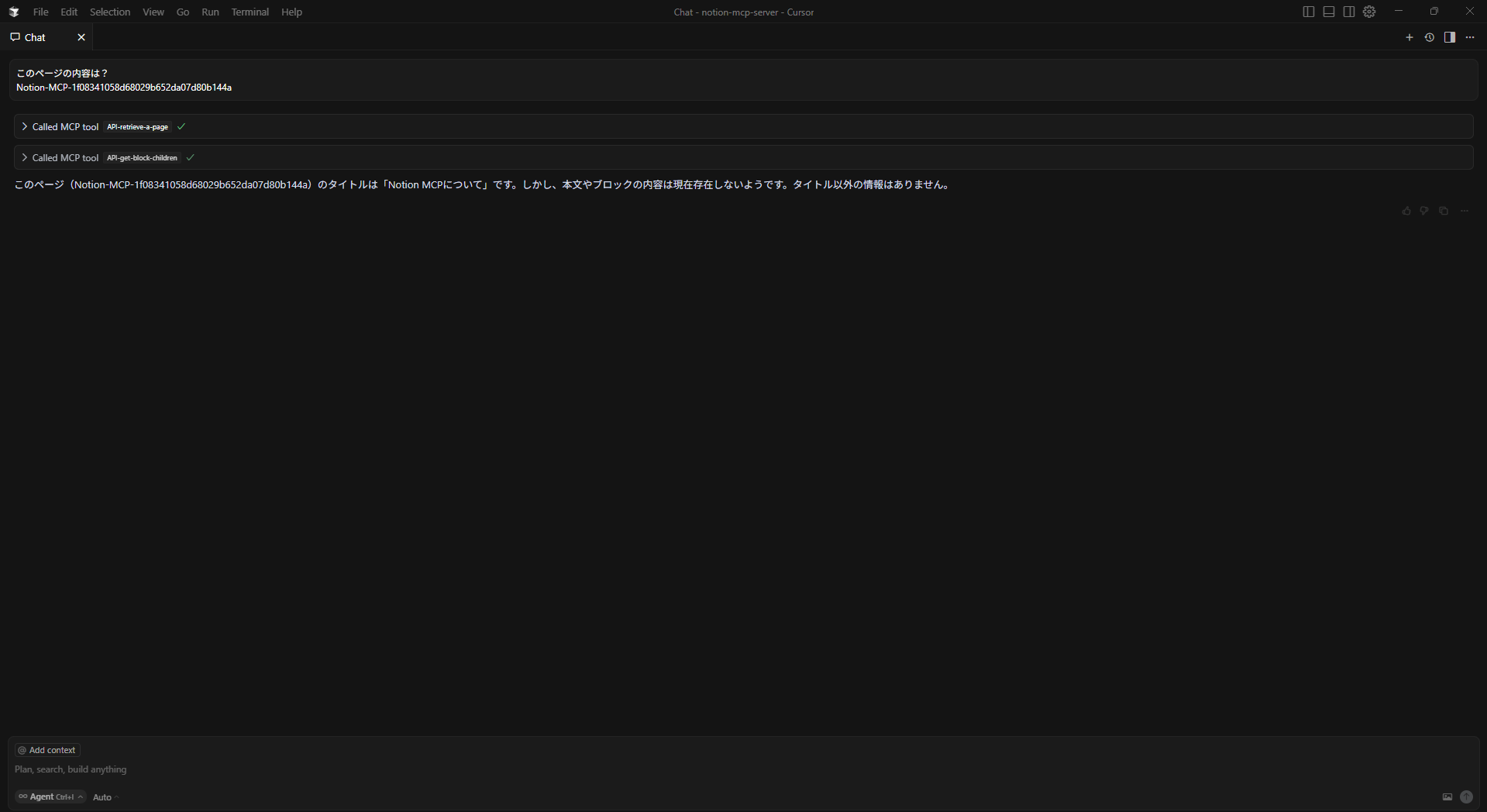Click the API-get-block-children tool name badge
The width and height of the screenshot is (1487, 812).
143,158
